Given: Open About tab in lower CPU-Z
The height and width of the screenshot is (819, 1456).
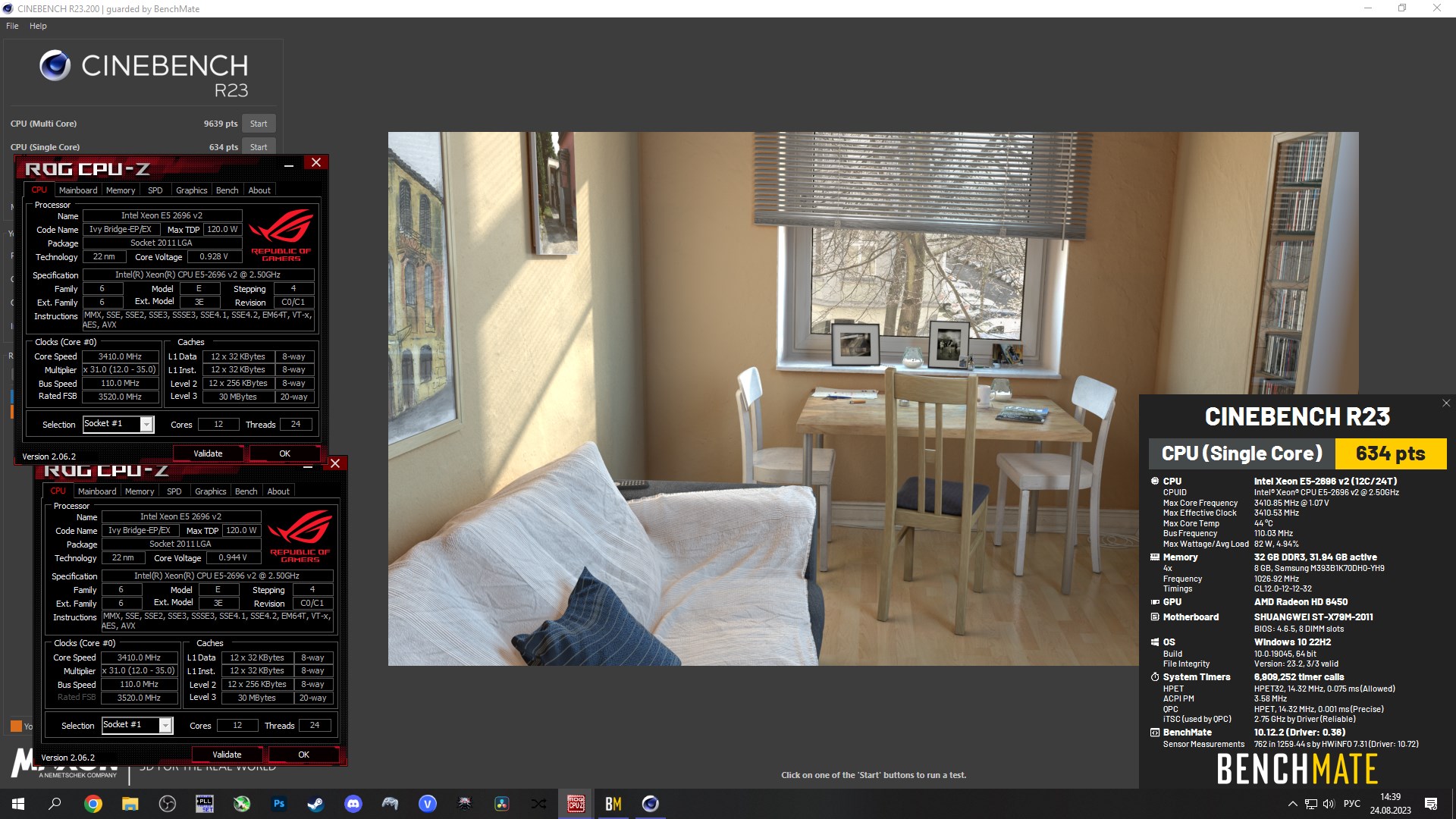Looking at the screenshot, I should (x=278, y=491).
